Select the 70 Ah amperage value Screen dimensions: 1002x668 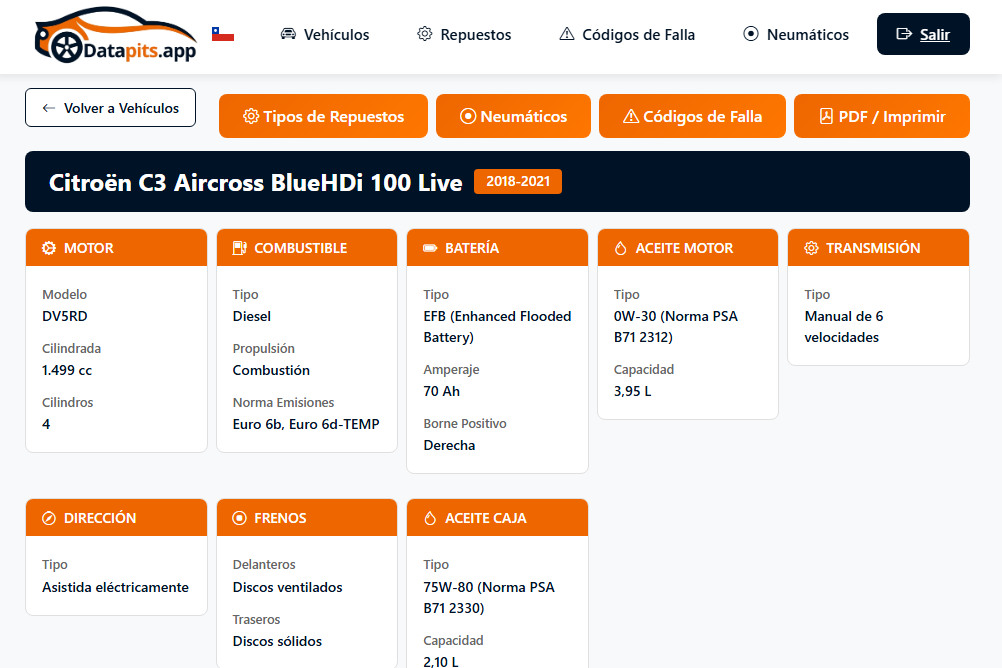click(x=442, y=391)
